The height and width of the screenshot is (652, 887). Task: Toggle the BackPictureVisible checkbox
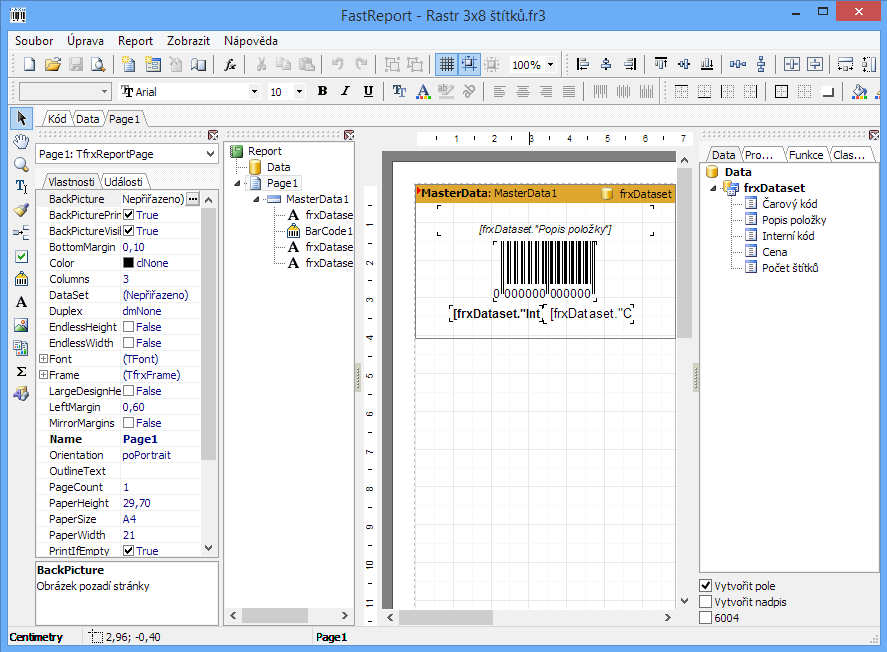pyautogui.click(x=128, y=231)
